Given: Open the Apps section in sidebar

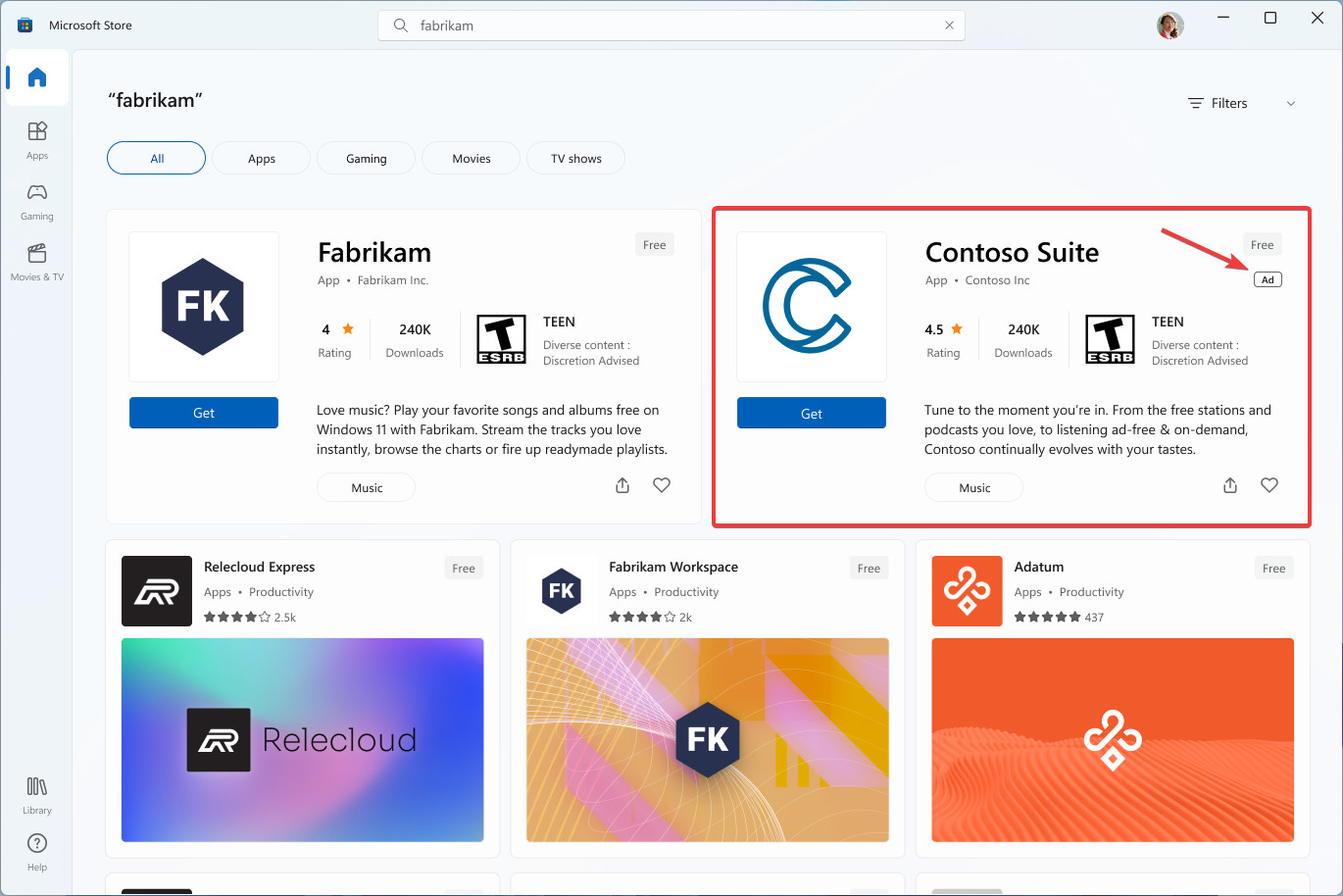Looking at the screenshot, I should click(x=37, y=139).
